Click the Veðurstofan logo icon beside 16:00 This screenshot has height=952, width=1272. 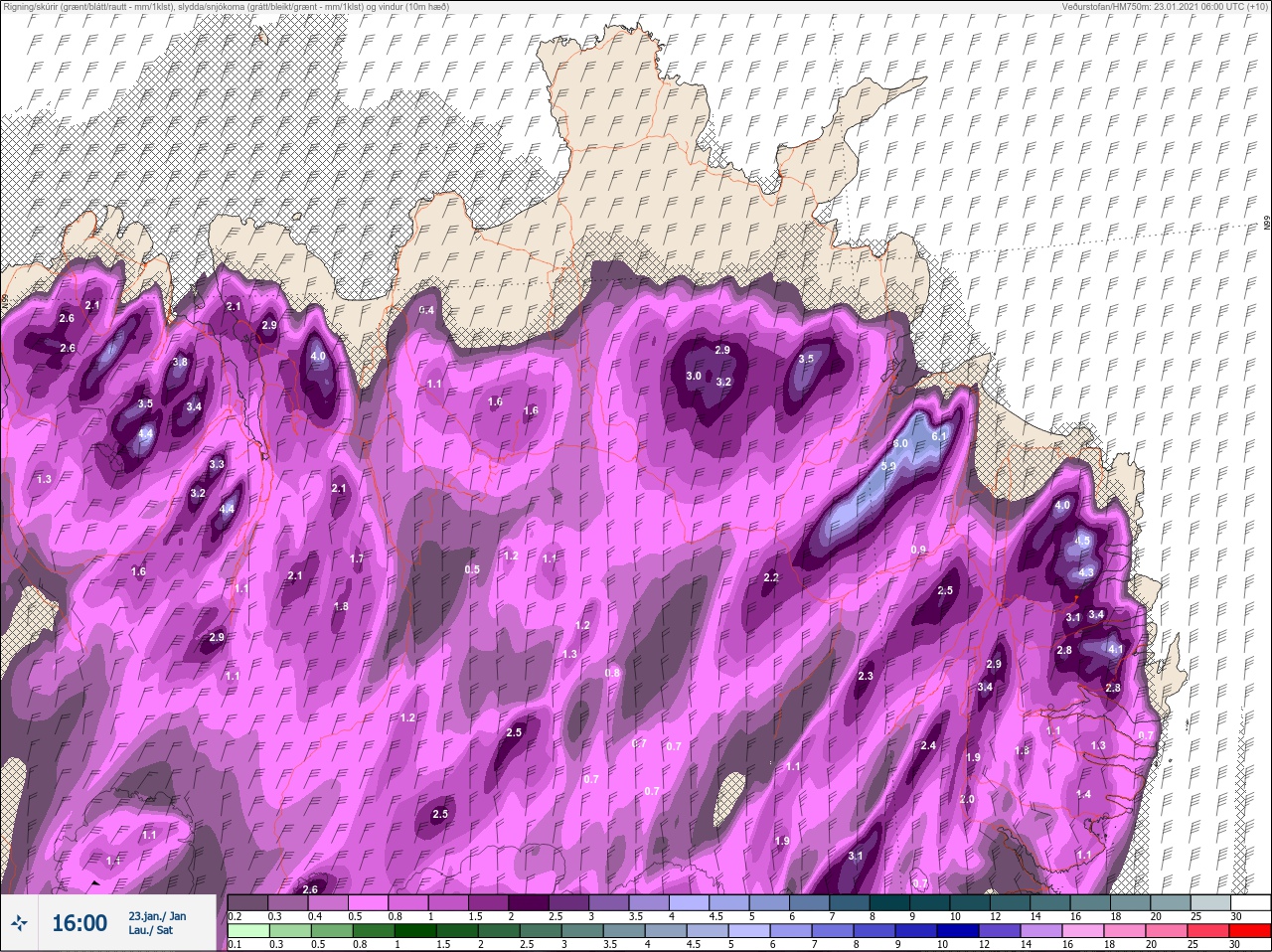point(20,923)
